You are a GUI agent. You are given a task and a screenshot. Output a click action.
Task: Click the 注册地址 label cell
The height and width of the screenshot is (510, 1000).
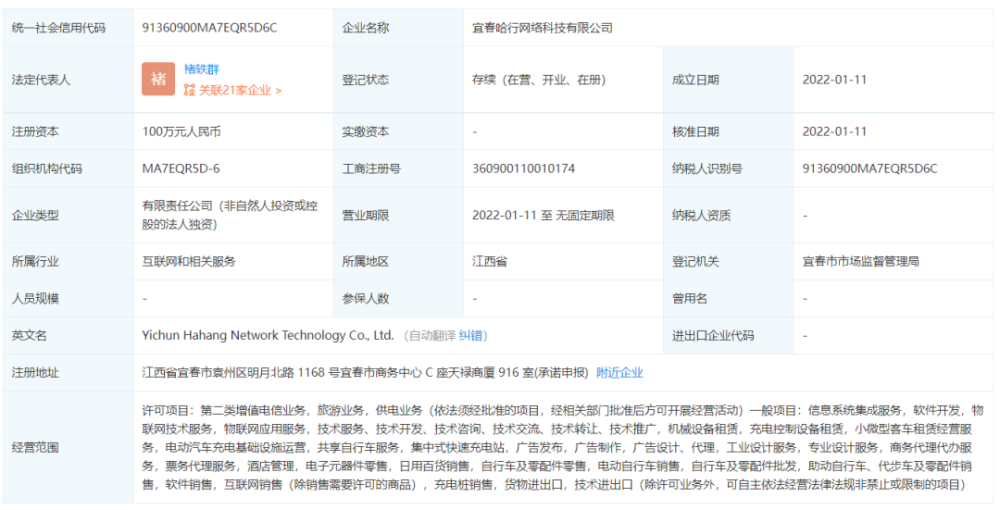pyautogui.click(x=68, y=373)
